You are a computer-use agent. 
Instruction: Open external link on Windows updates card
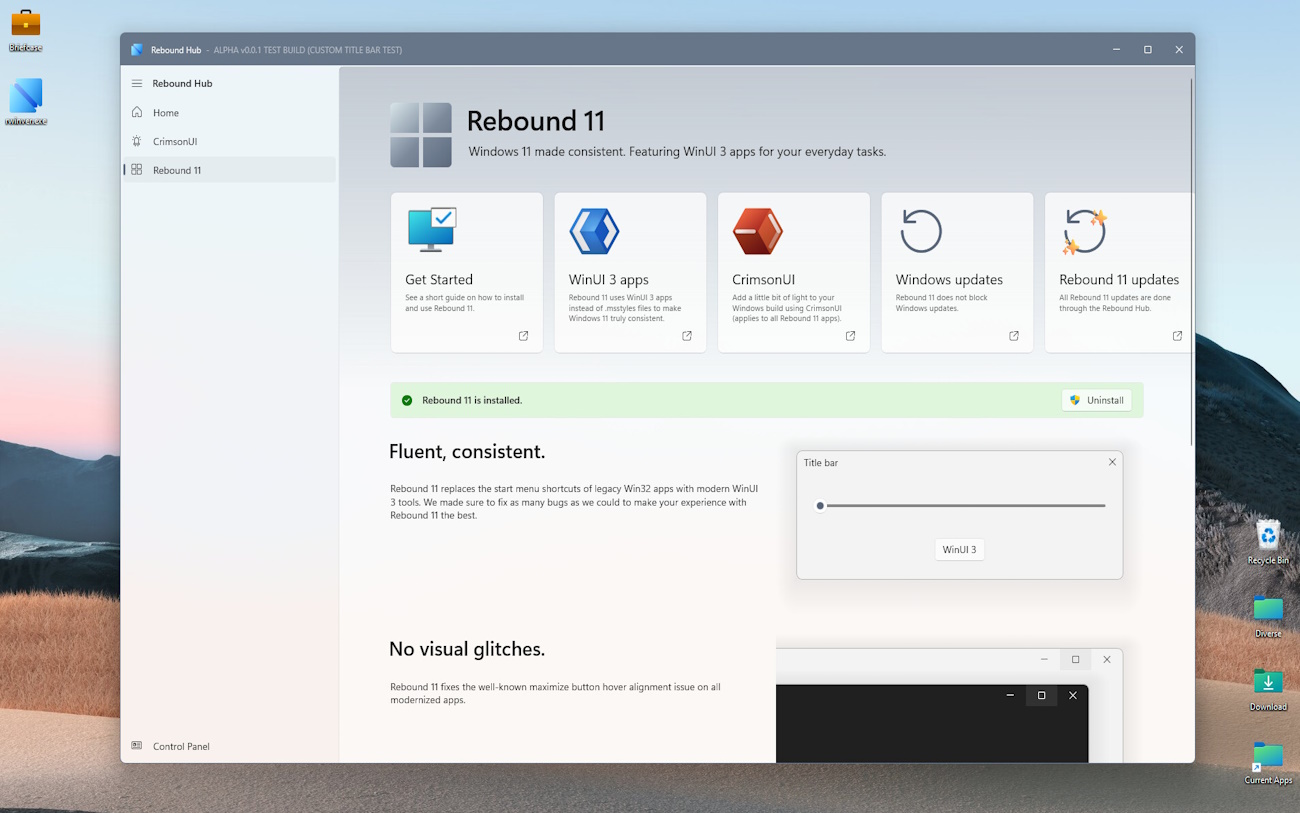[x=1014, y=336]
